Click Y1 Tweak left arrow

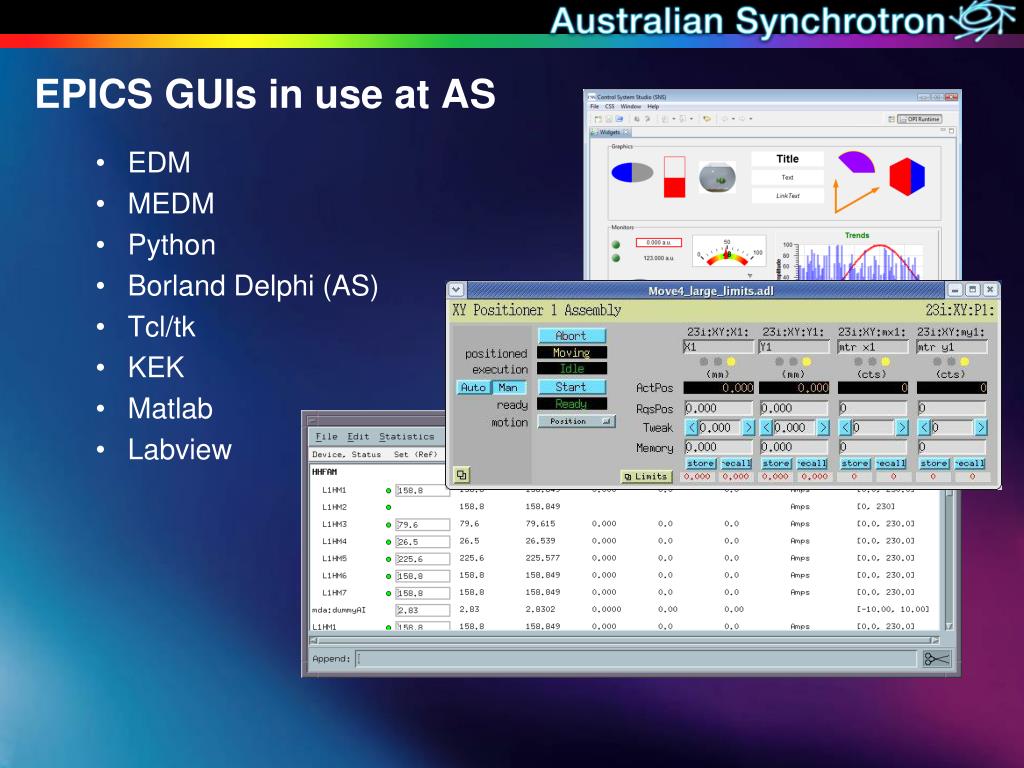coord(767,428)
